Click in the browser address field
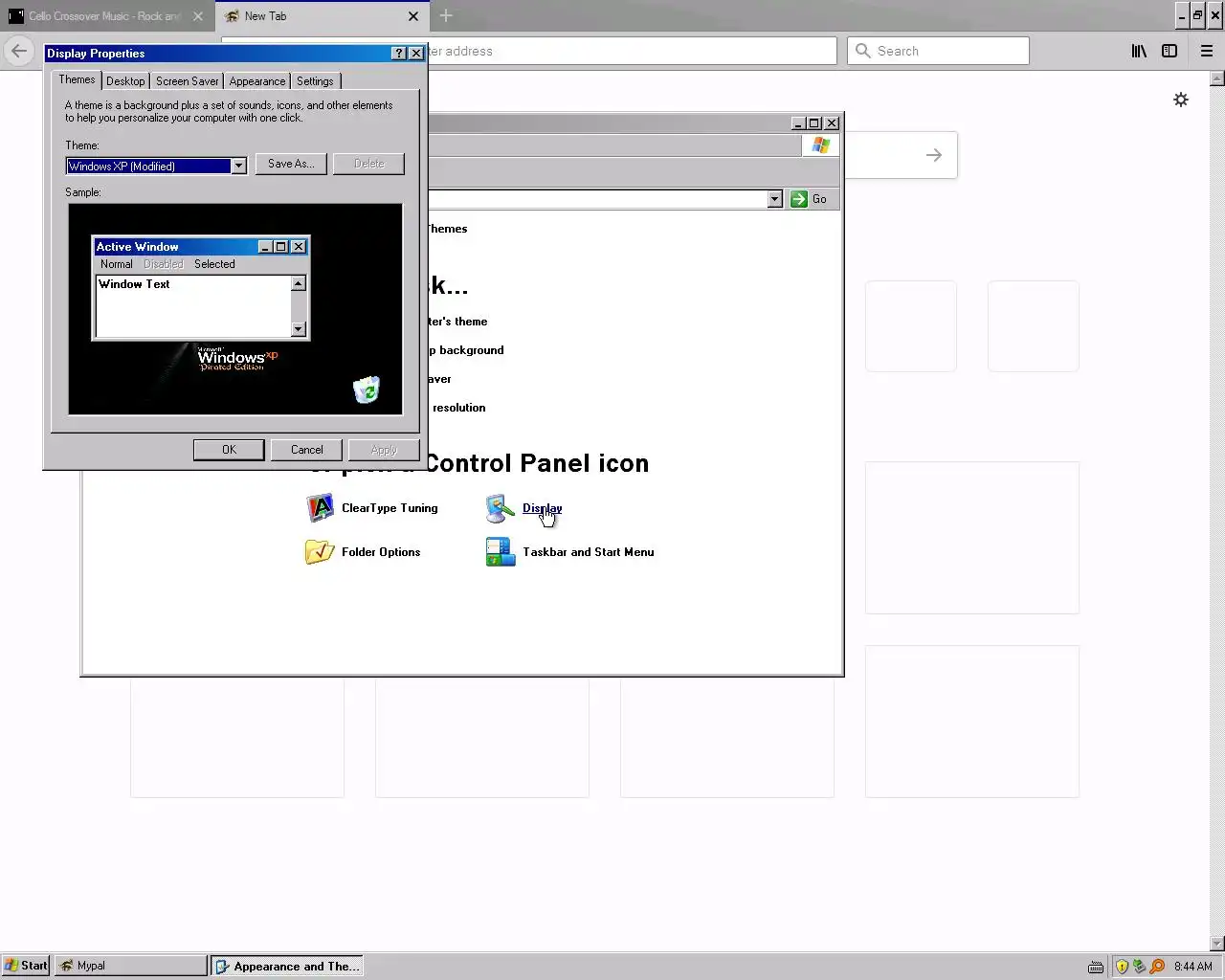The image size is (1225, 980). click(x=632, y=51)
